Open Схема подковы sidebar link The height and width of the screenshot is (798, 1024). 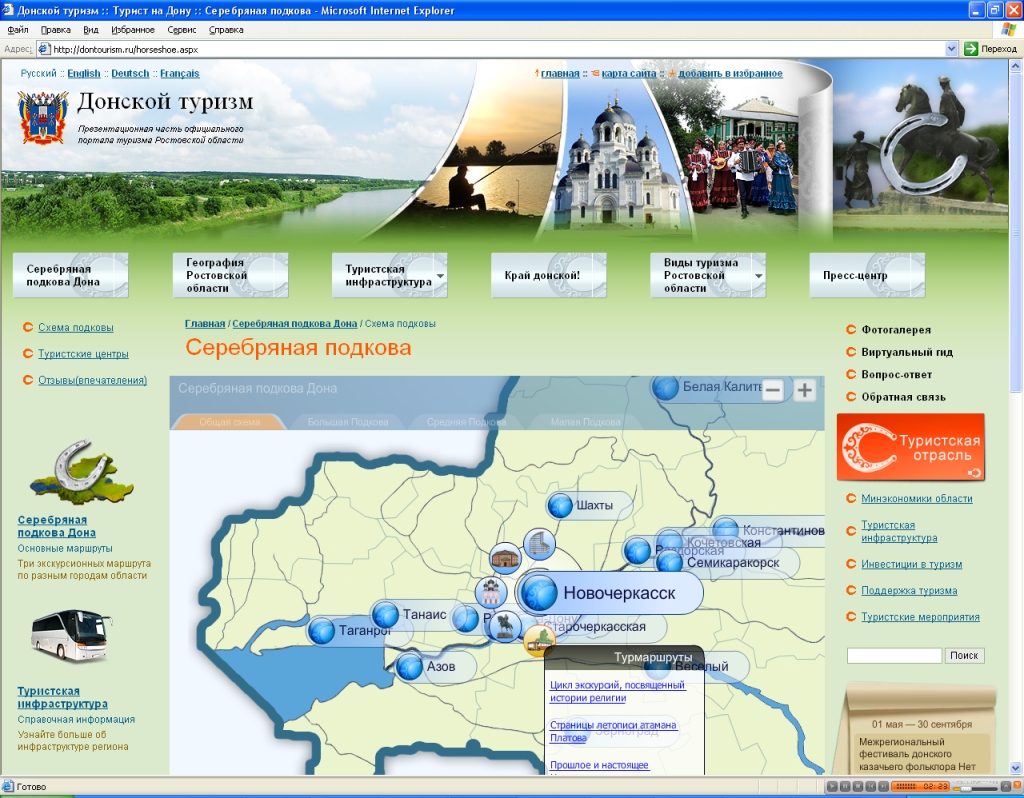pos(76,327)
